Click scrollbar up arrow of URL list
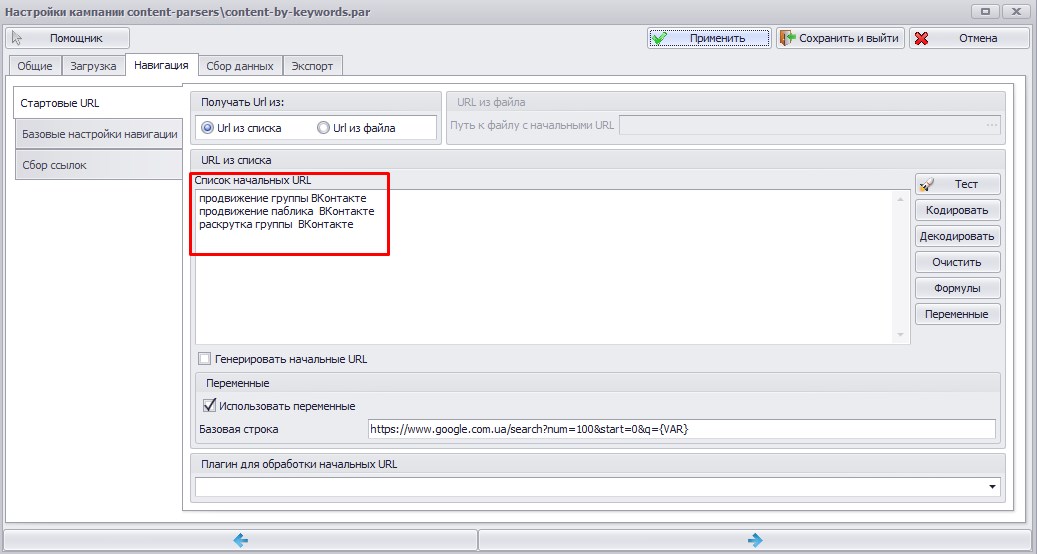Screen dimensions: 1037x554 pos(900,199)
